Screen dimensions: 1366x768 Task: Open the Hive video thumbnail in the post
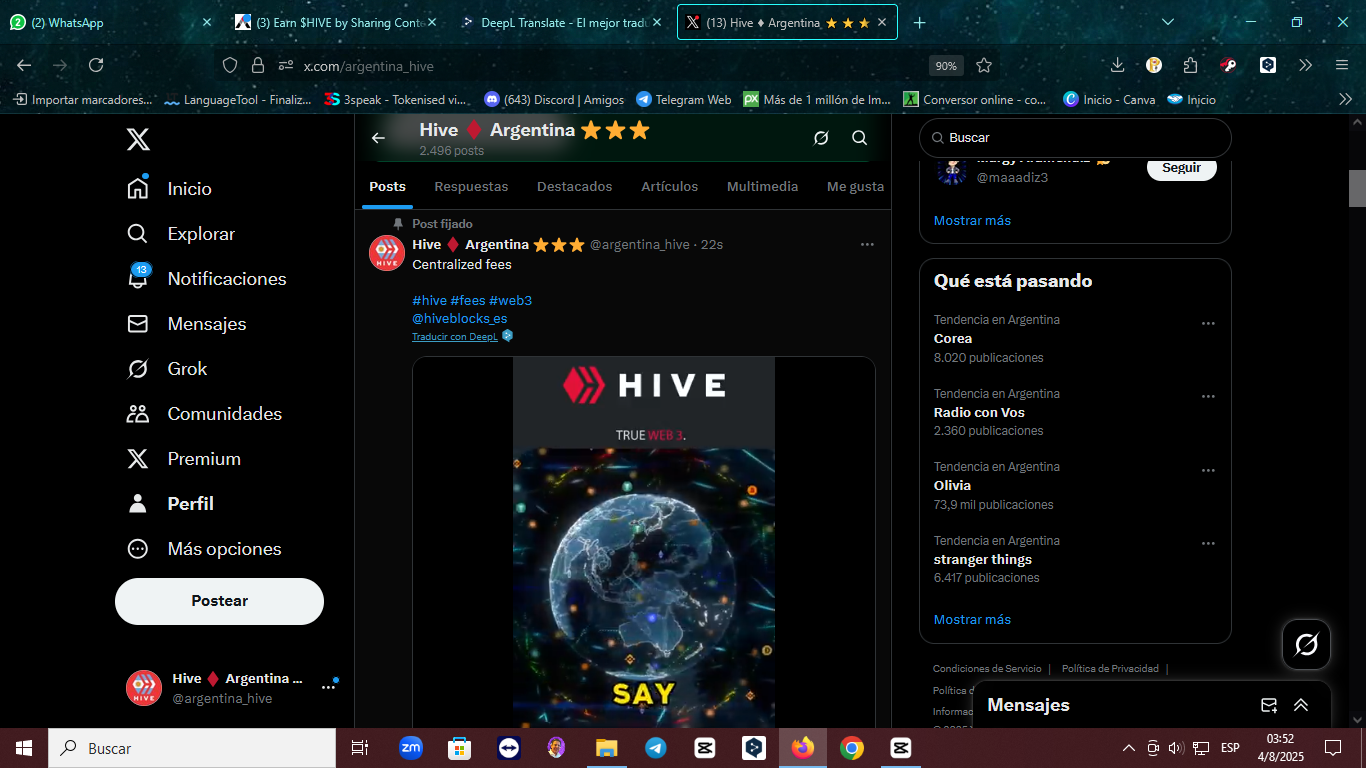point(644,542)
